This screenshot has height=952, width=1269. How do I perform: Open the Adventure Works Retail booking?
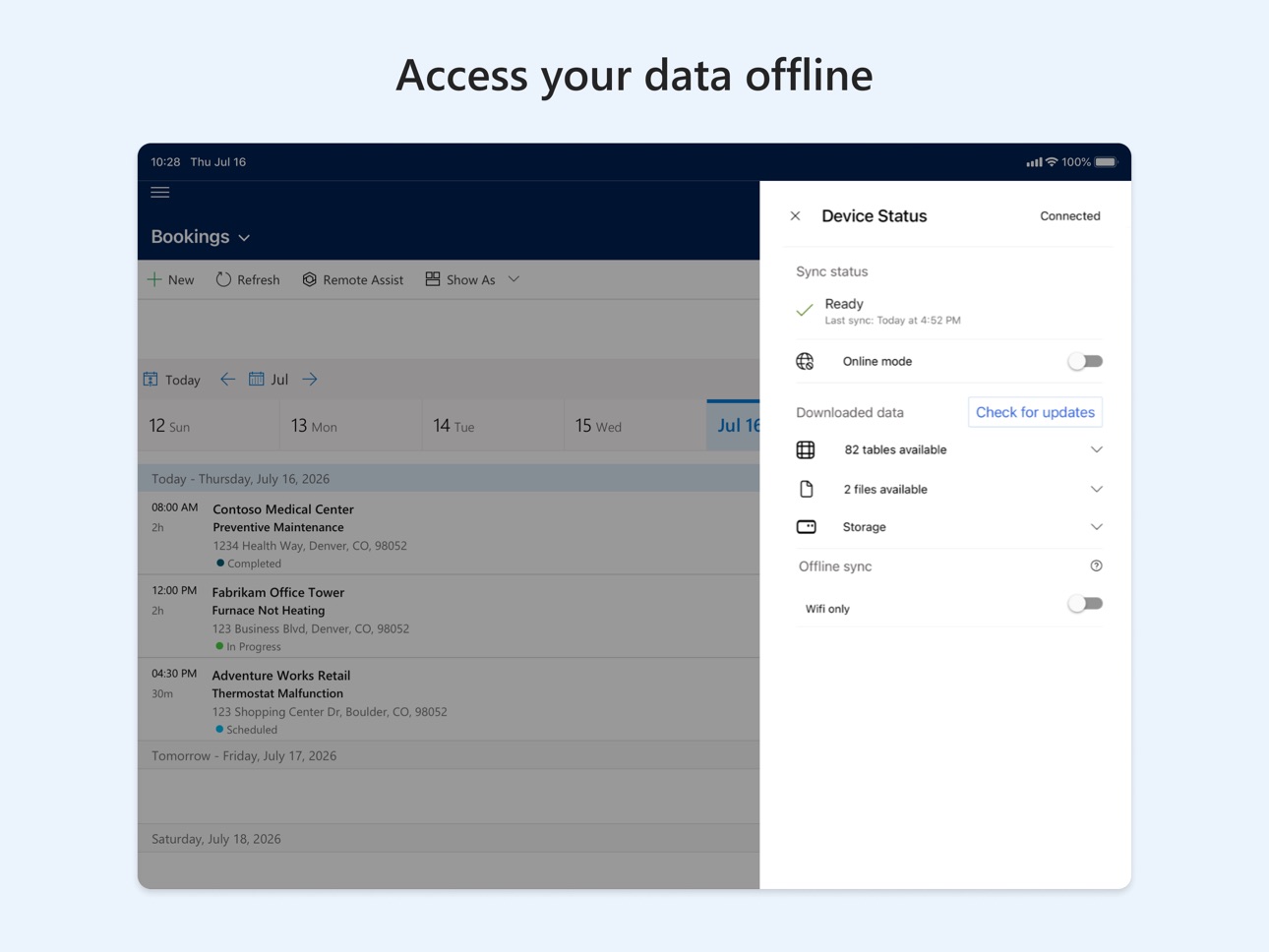tap(449, 700)
